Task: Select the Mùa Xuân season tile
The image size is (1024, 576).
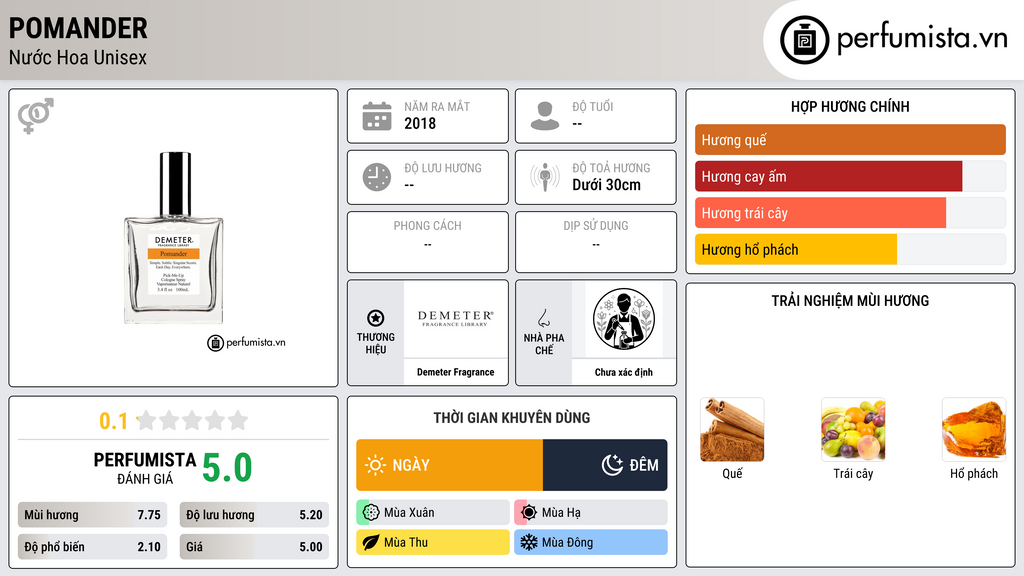Action: [x=433, y=513]
